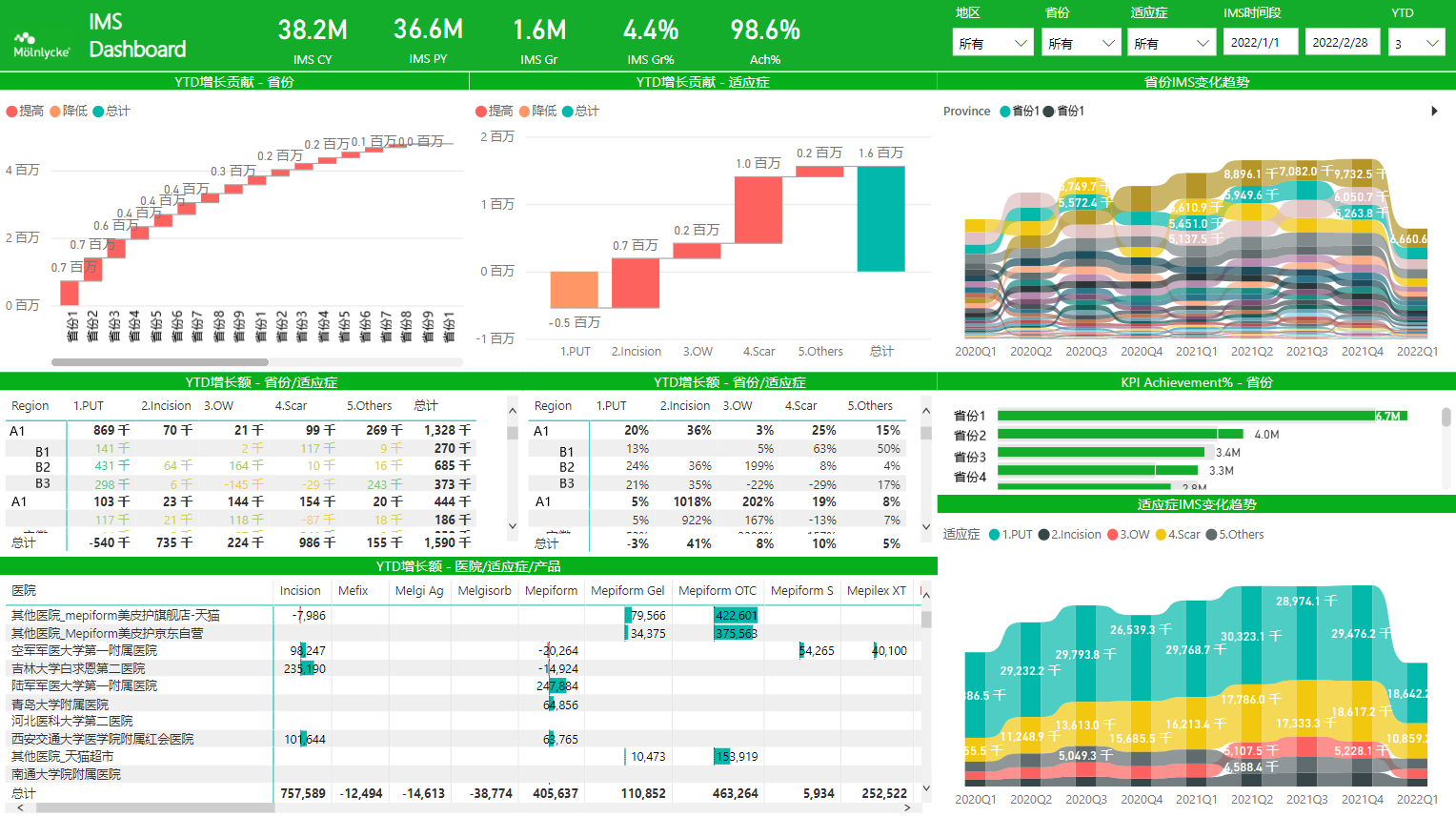The image size is (1456, 817).
Task: Click the B2 row label in growth value table
Action: [43, 467]
